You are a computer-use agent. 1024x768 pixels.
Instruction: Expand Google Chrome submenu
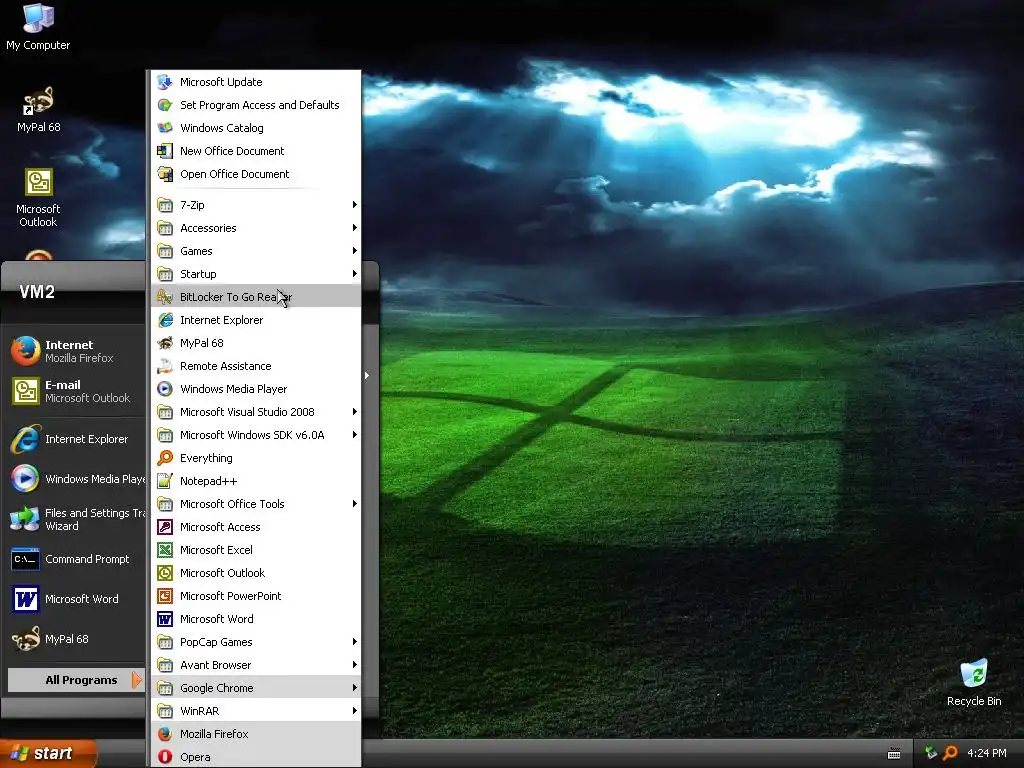256,688
